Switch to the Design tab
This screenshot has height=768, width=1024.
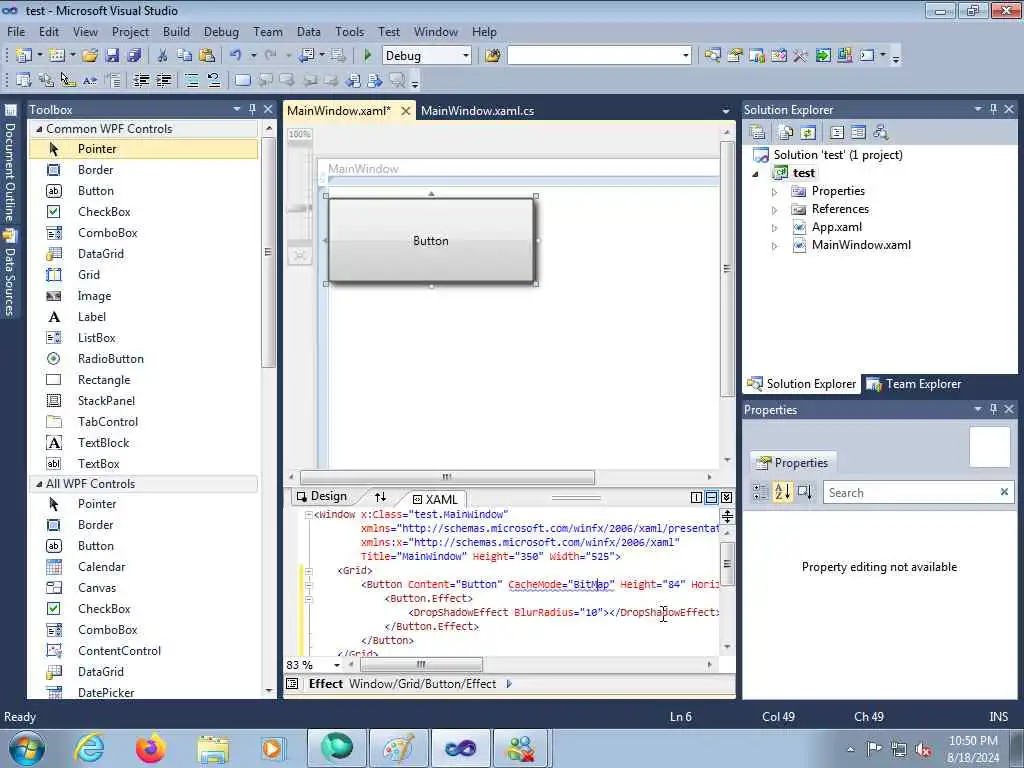(x=321, y=496)
